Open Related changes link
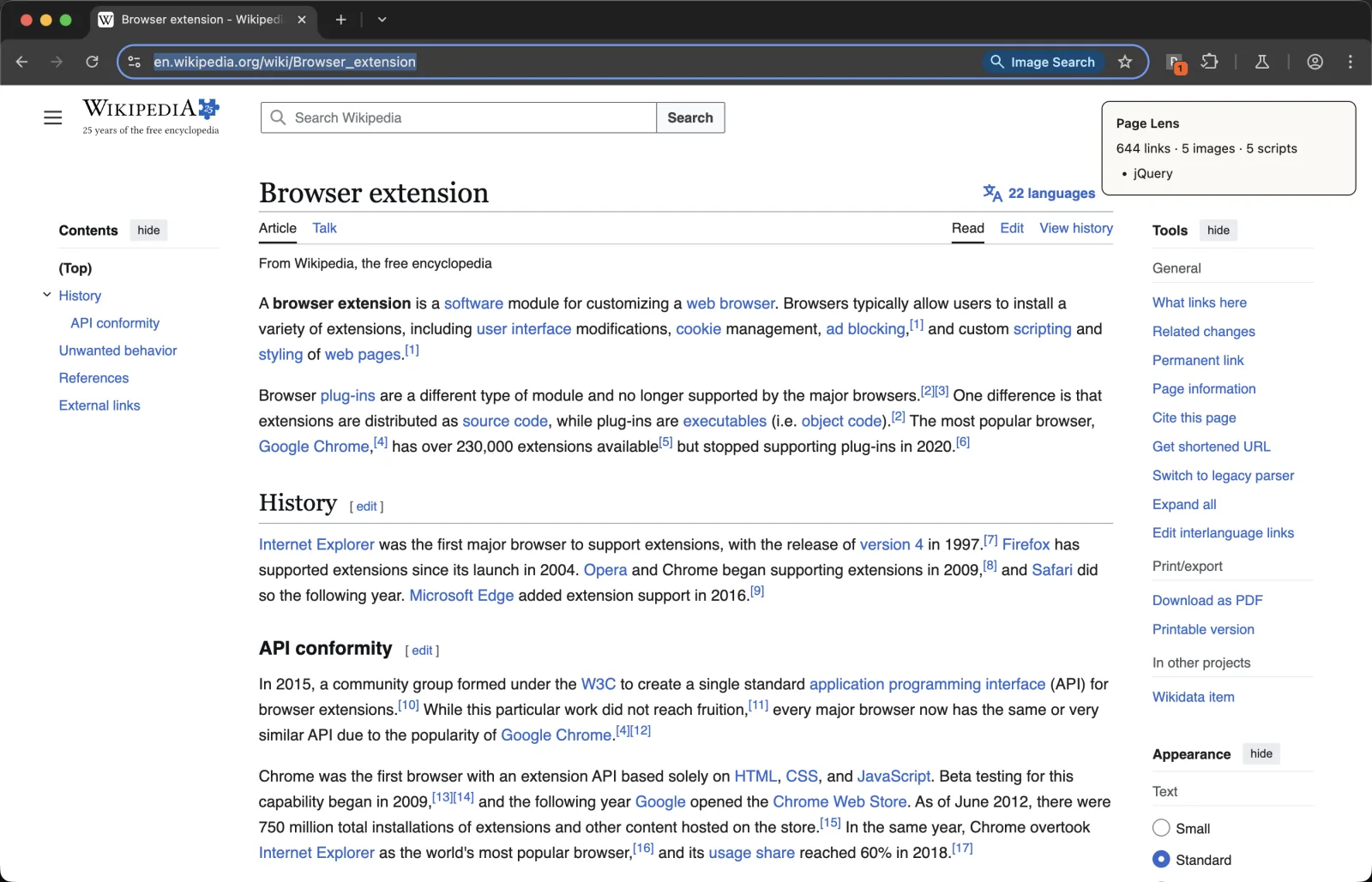Screen dimensions: 1372x882 pyautogui.click(x=1204, y=332)
